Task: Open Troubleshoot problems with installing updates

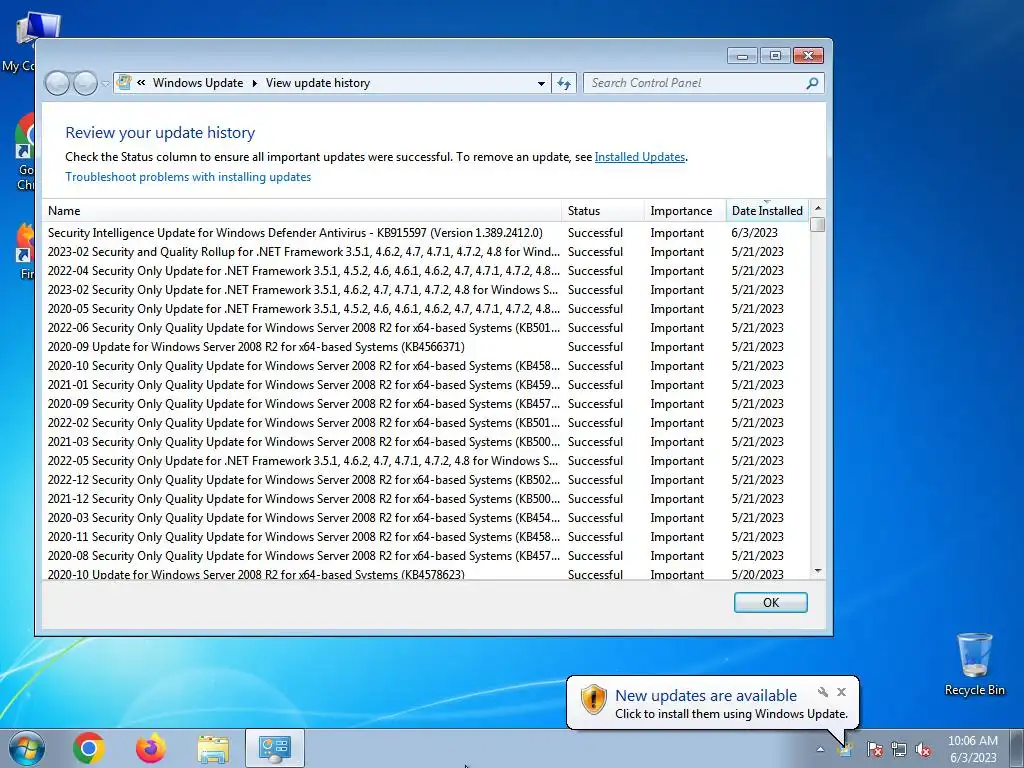Action: (188, 177)
